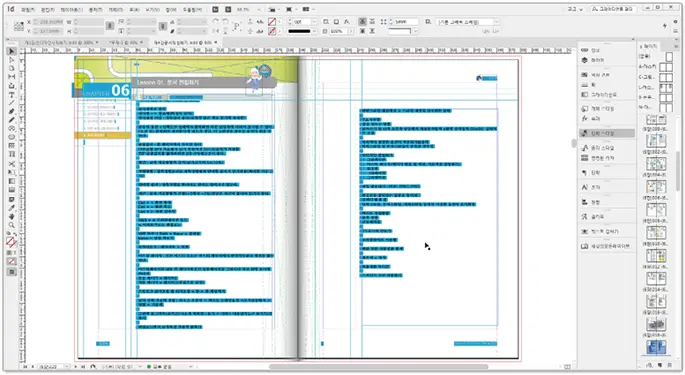
Task: Toggle fill and stroke in toolbox
Action: pyautogui.click(x=11, y=242)
